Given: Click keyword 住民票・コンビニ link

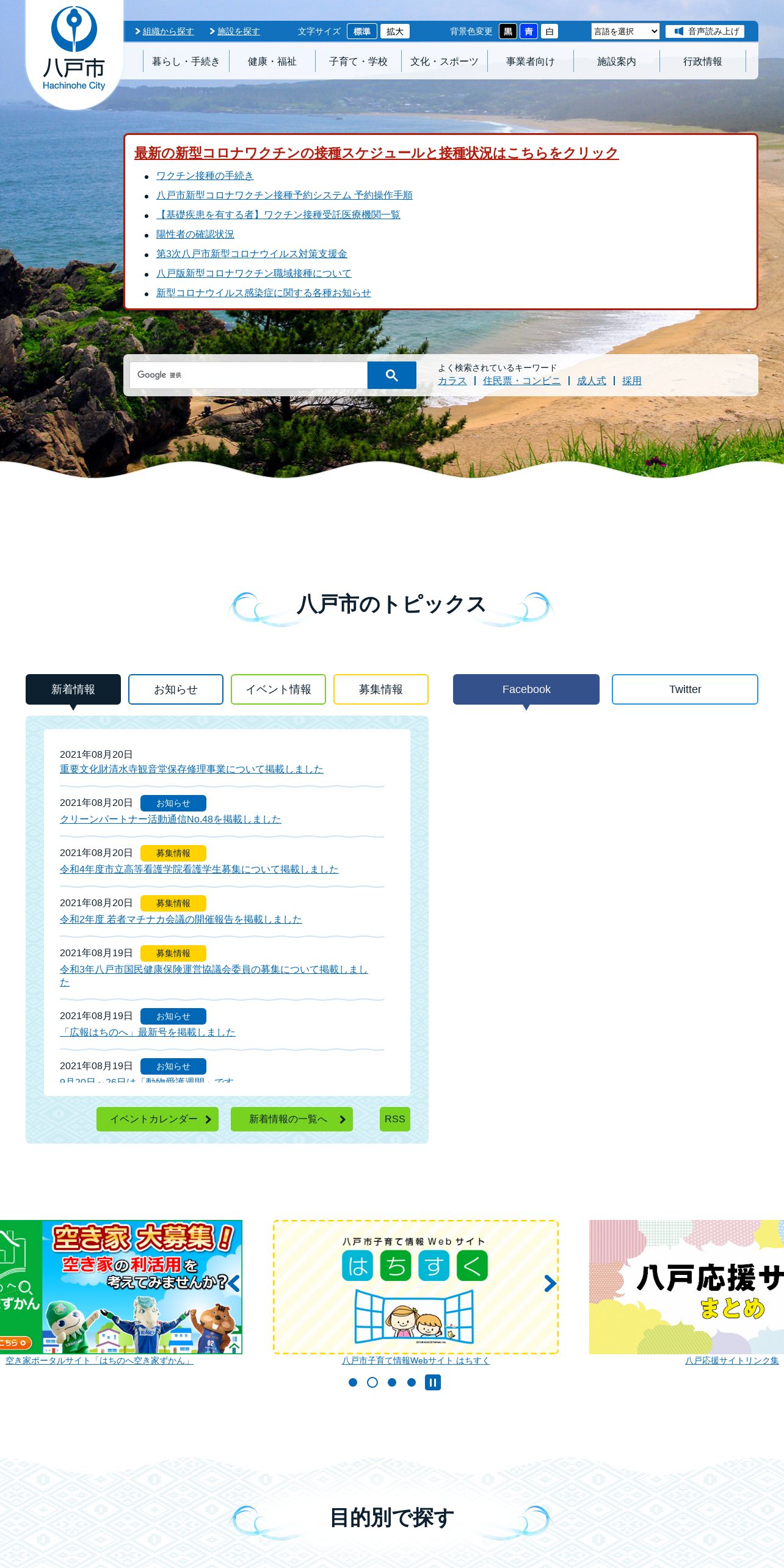Looking at the screenshot, I should tap(521, 380).
